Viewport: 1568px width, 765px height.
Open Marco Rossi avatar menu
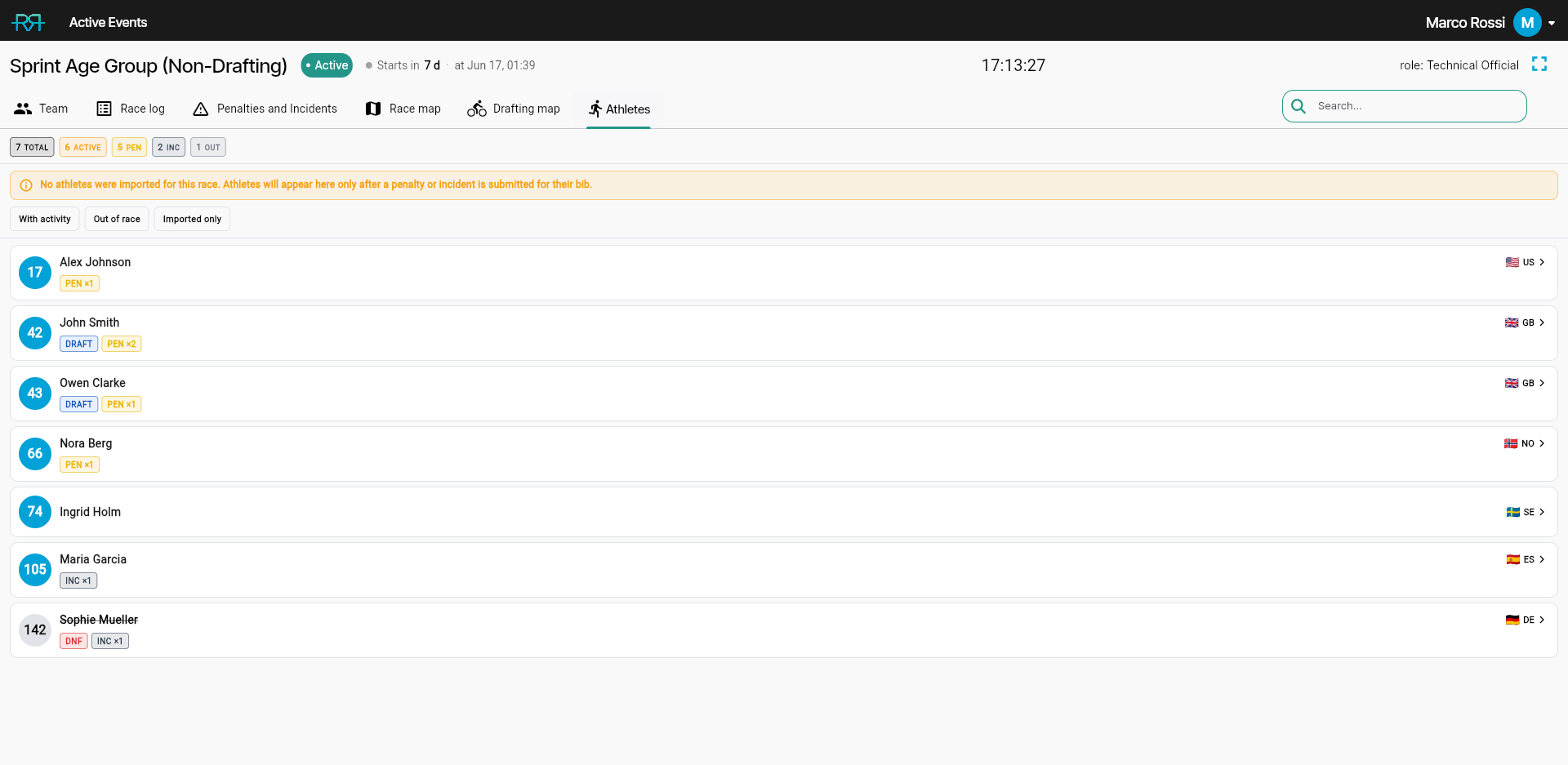[x=1527, y=23]
